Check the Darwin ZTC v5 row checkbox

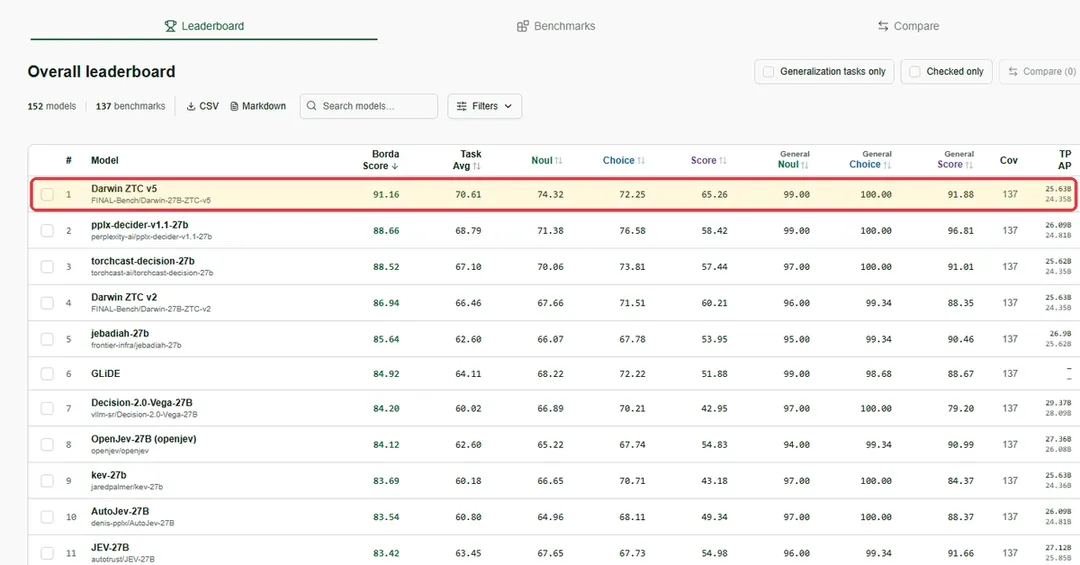[47, 194]
